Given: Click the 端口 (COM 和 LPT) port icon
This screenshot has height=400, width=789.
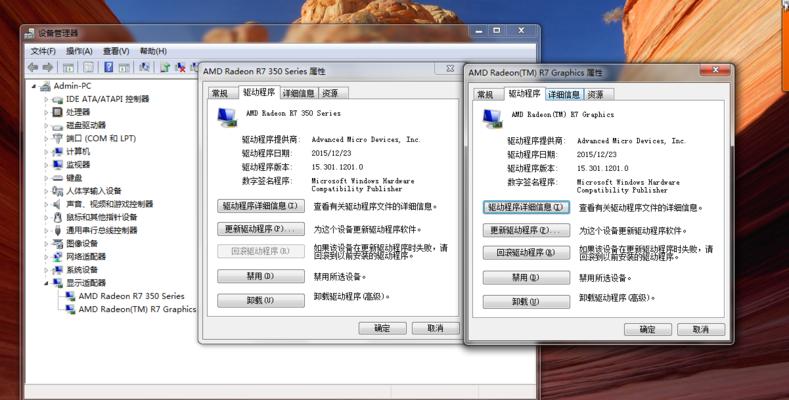Looking at the screenshot, I should coord(57,138).
